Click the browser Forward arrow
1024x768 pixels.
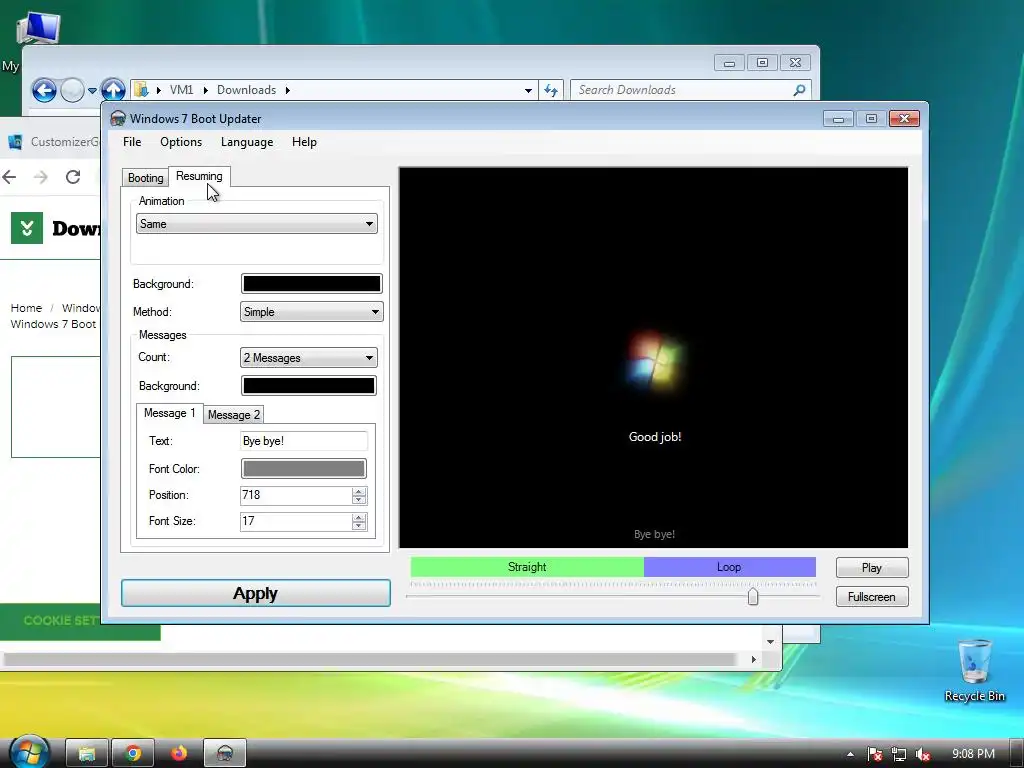coord(40,176)
